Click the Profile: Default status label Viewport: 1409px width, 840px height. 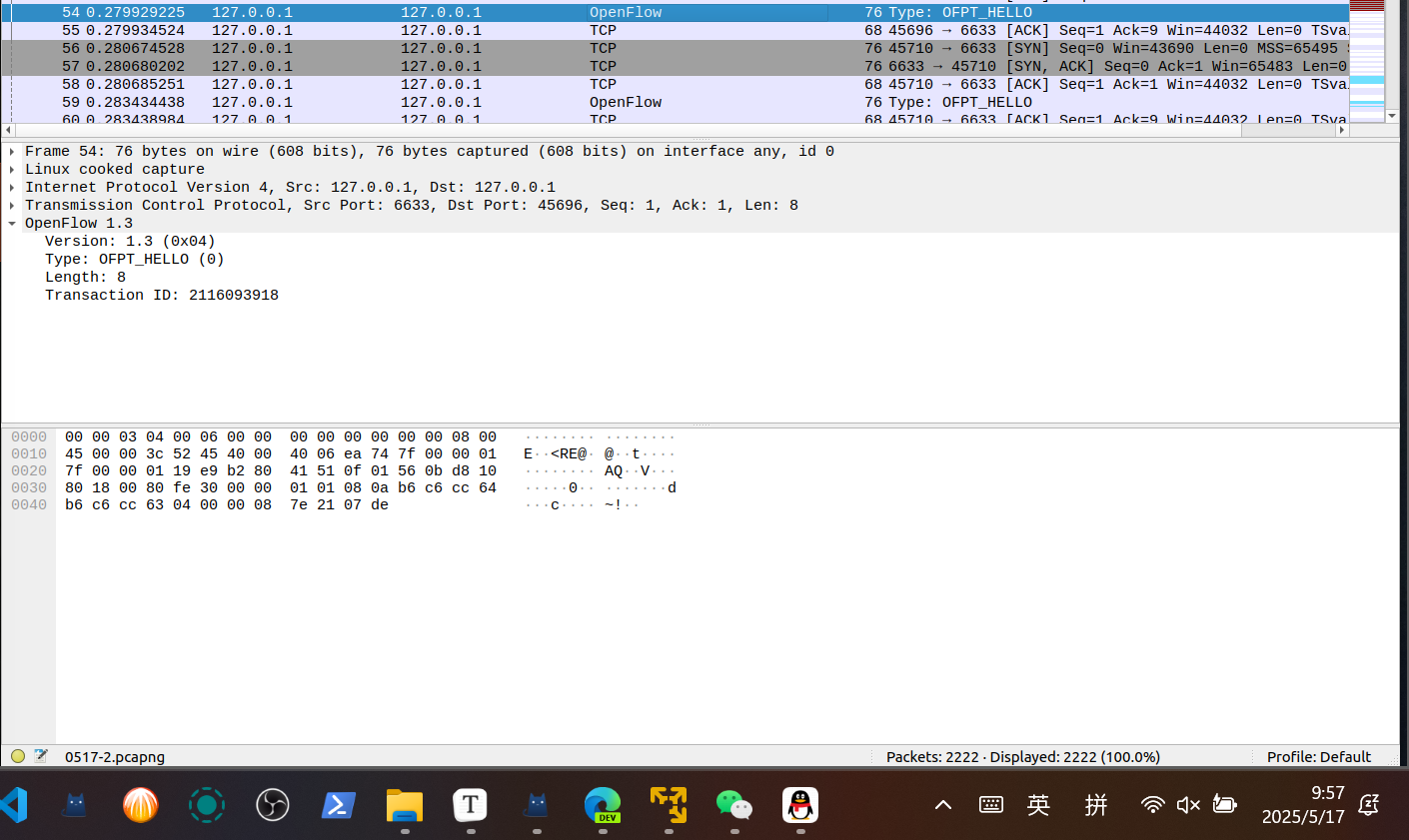tap(1318, 757)
